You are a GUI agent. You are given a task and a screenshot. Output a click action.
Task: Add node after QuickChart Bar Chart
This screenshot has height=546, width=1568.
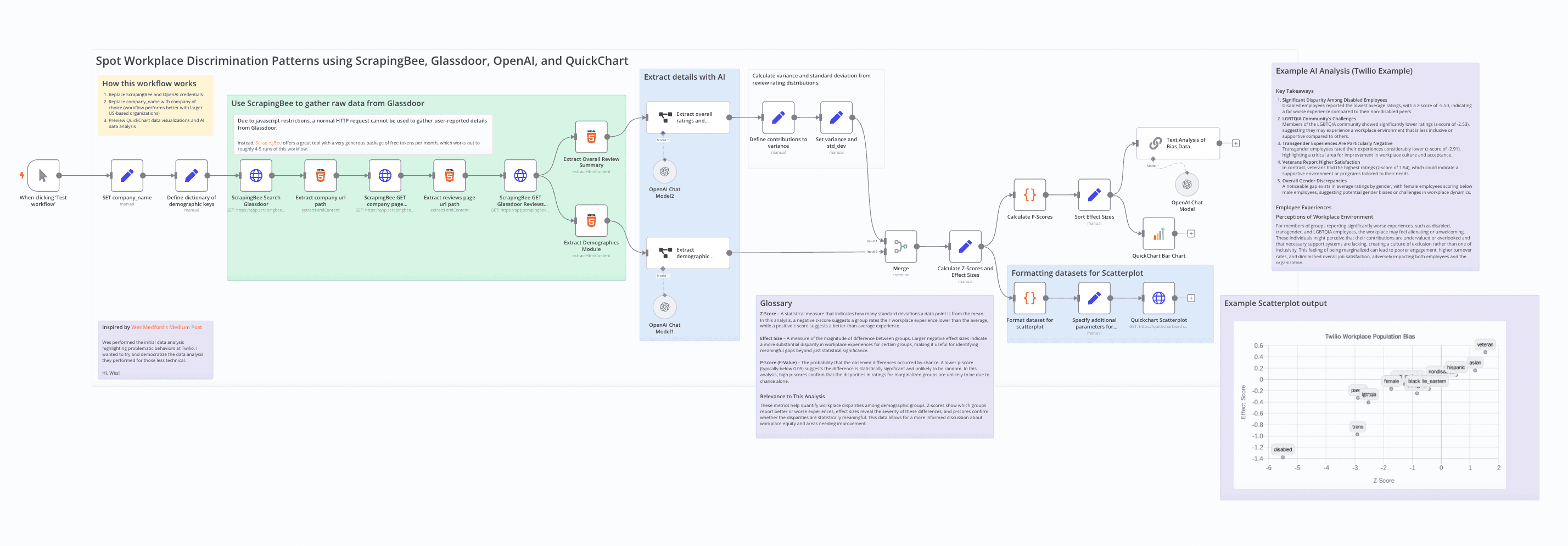(1191, 234)
